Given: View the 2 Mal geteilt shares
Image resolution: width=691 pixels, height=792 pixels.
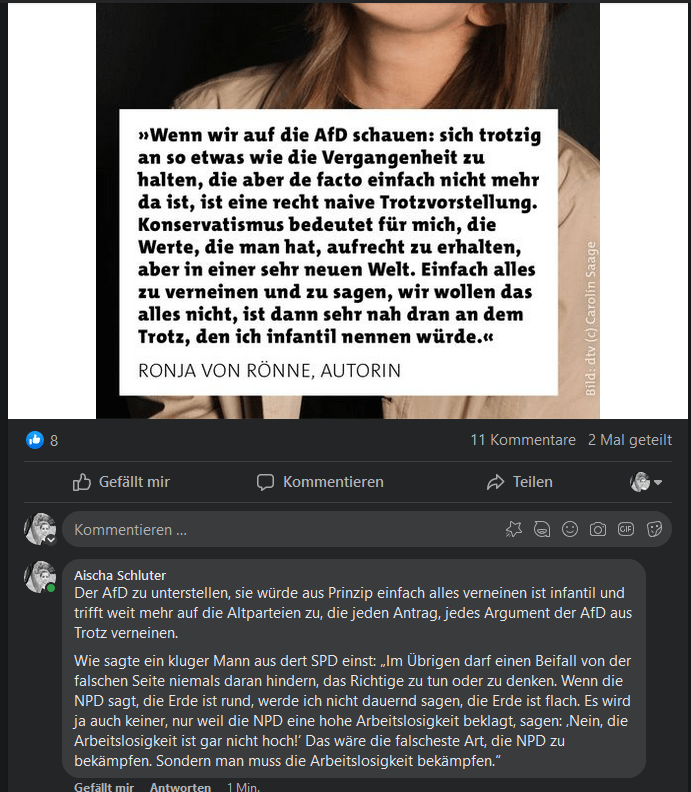Looking at the screenshot, I should pyautogui.click(x=630, y=440).
